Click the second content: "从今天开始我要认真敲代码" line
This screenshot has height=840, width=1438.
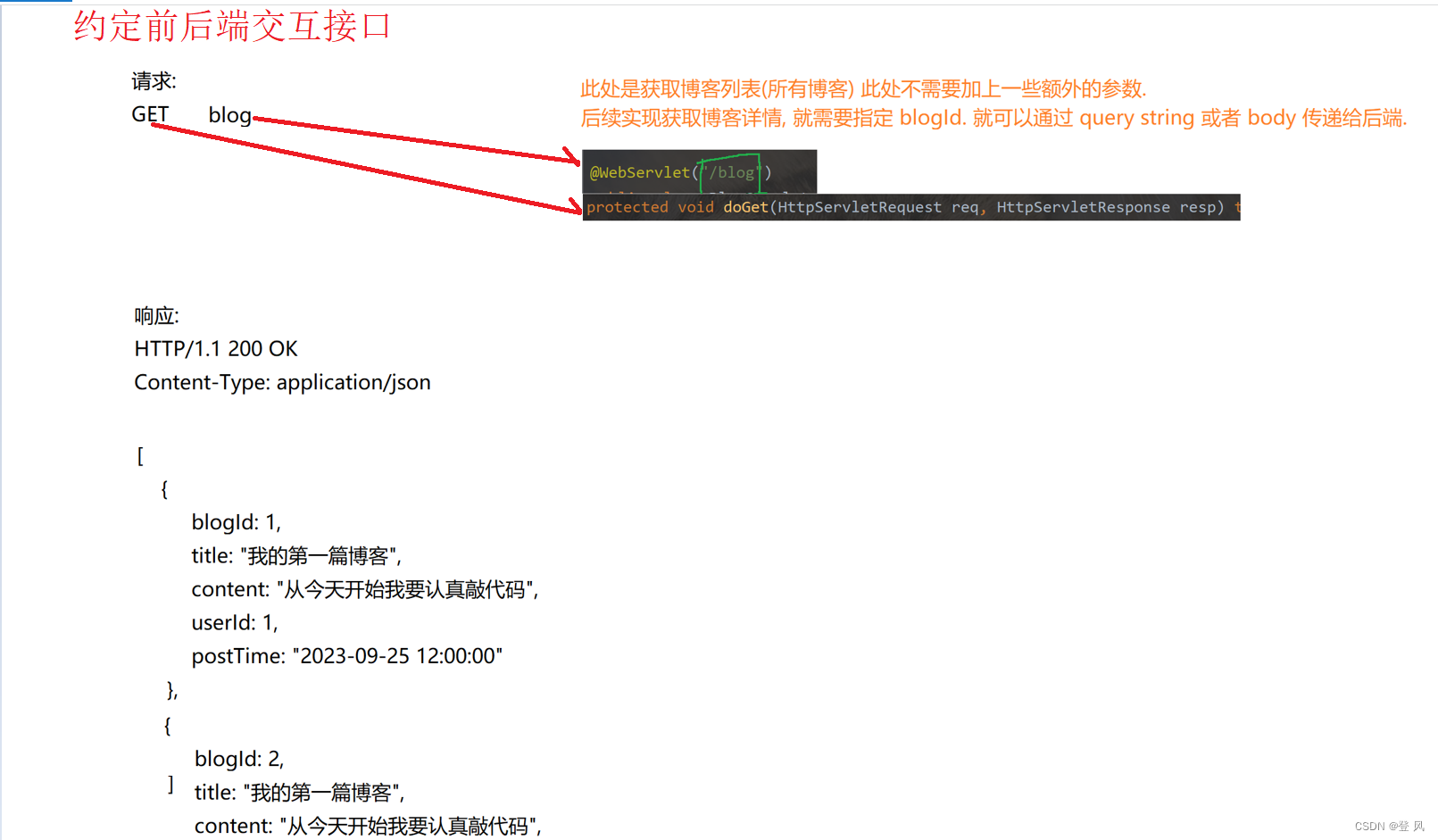[369, 827]
